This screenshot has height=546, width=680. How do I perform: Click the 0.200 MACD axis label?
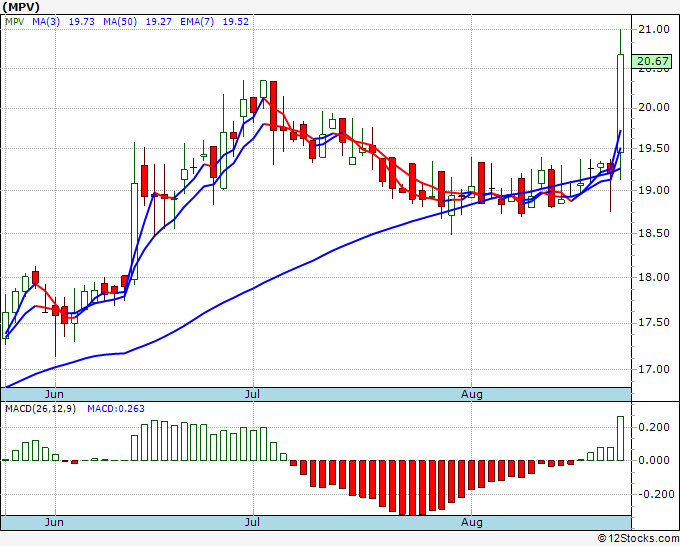(654, 427)
